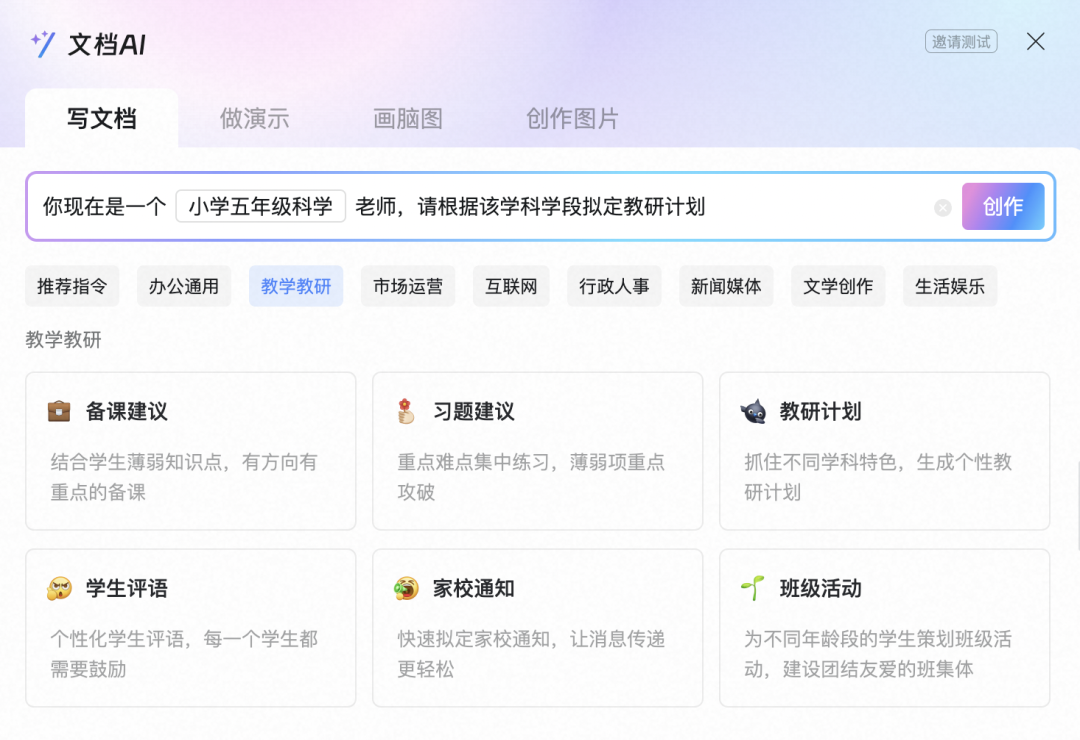Switch to the 做演示 tab
This screenshot has height=740, width=1080.
(254, 119)
